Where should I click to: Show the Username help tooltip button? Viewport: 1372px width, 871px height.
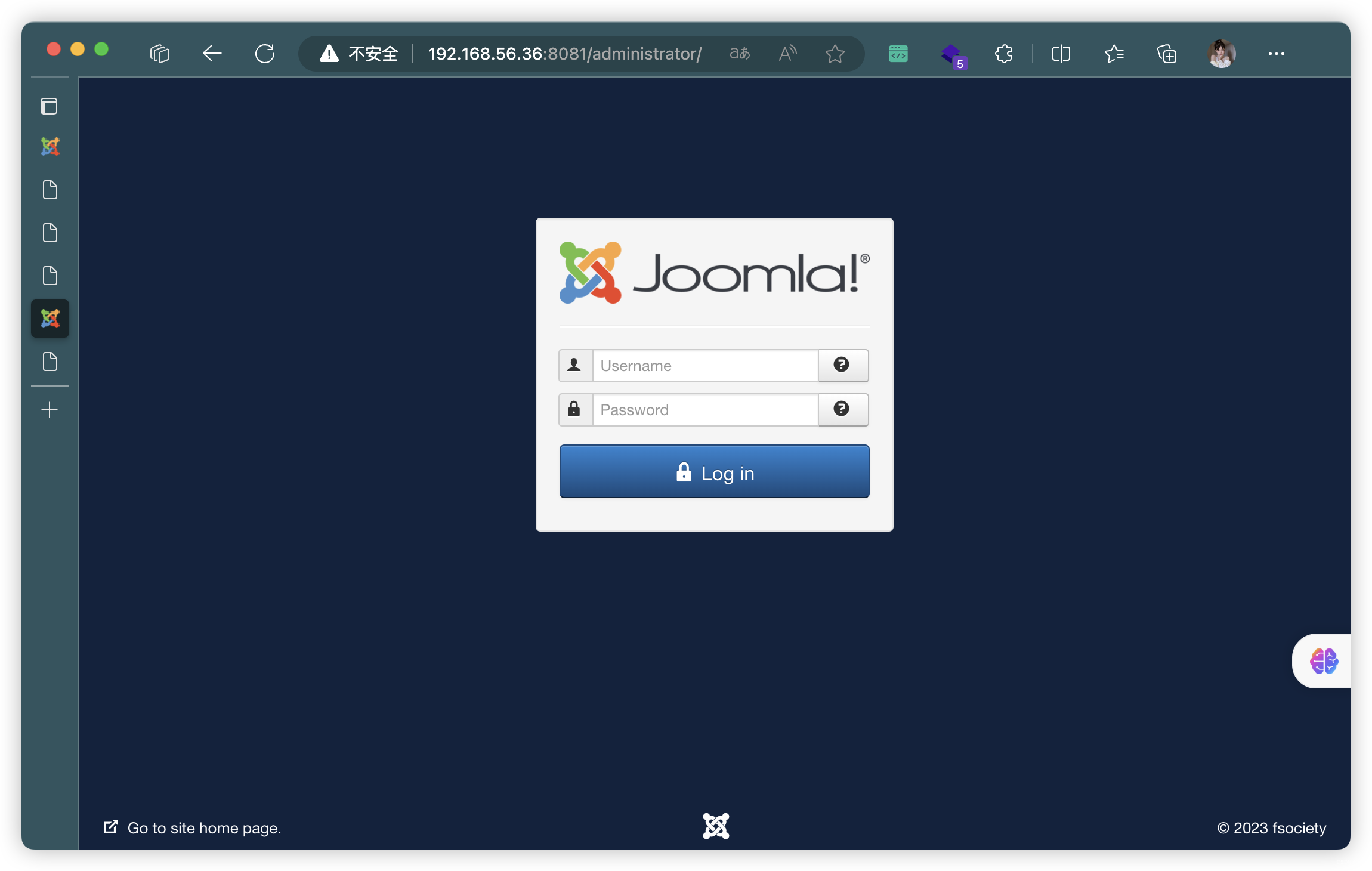(x=843, y=366)
